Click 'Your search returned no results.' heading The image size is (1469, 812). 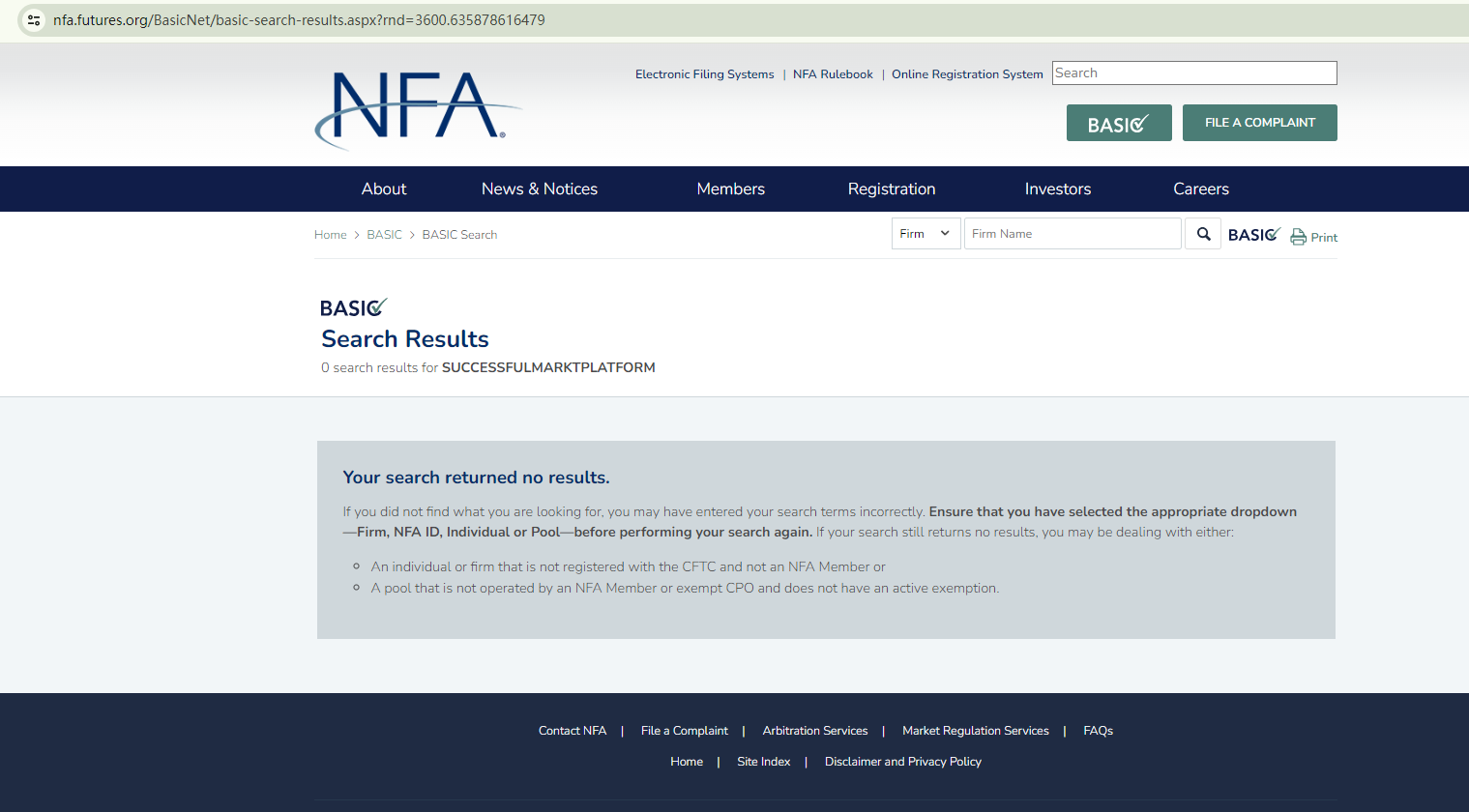[x=476, y=478]
